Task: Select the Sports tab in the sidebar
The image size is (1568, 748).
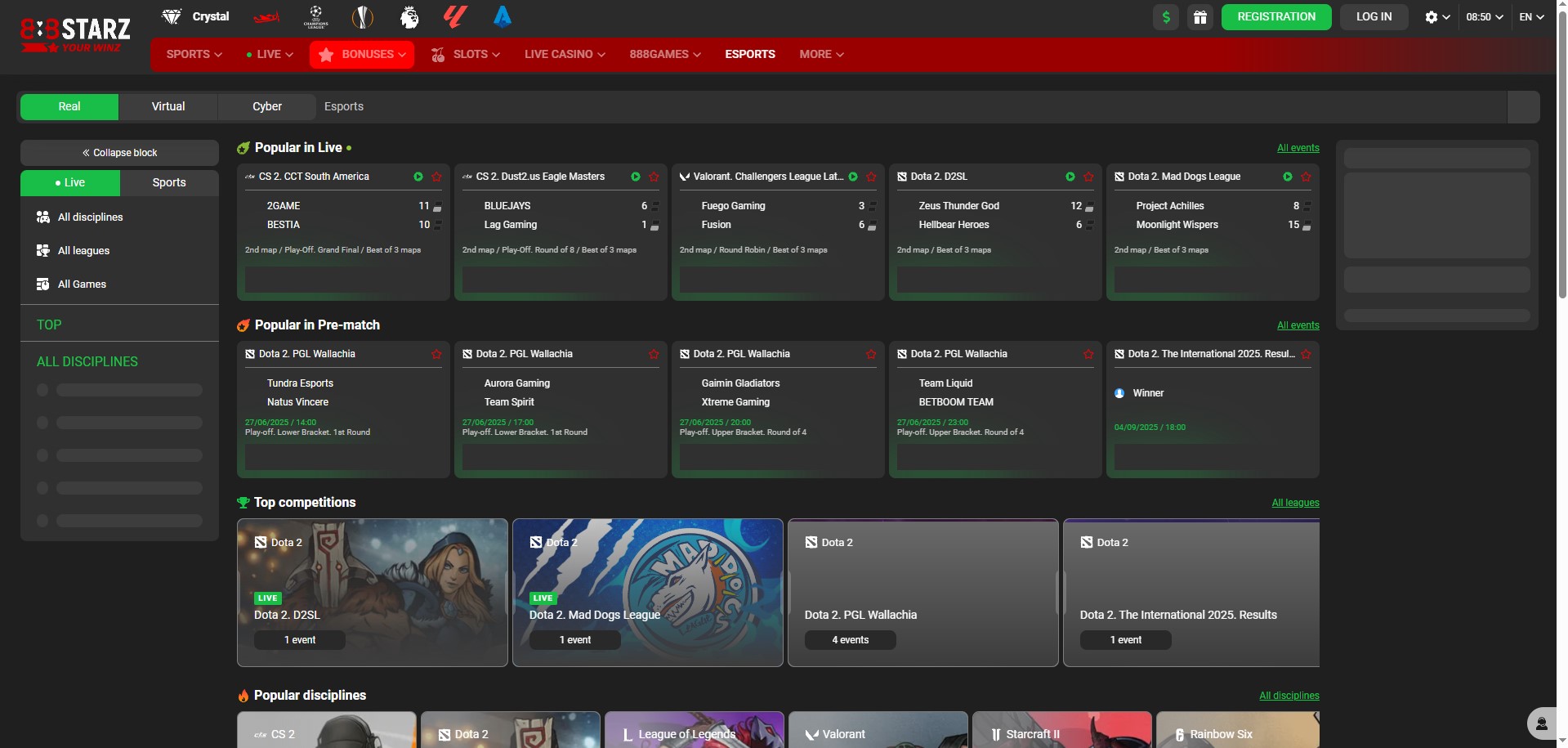Action: coord(169,182)
